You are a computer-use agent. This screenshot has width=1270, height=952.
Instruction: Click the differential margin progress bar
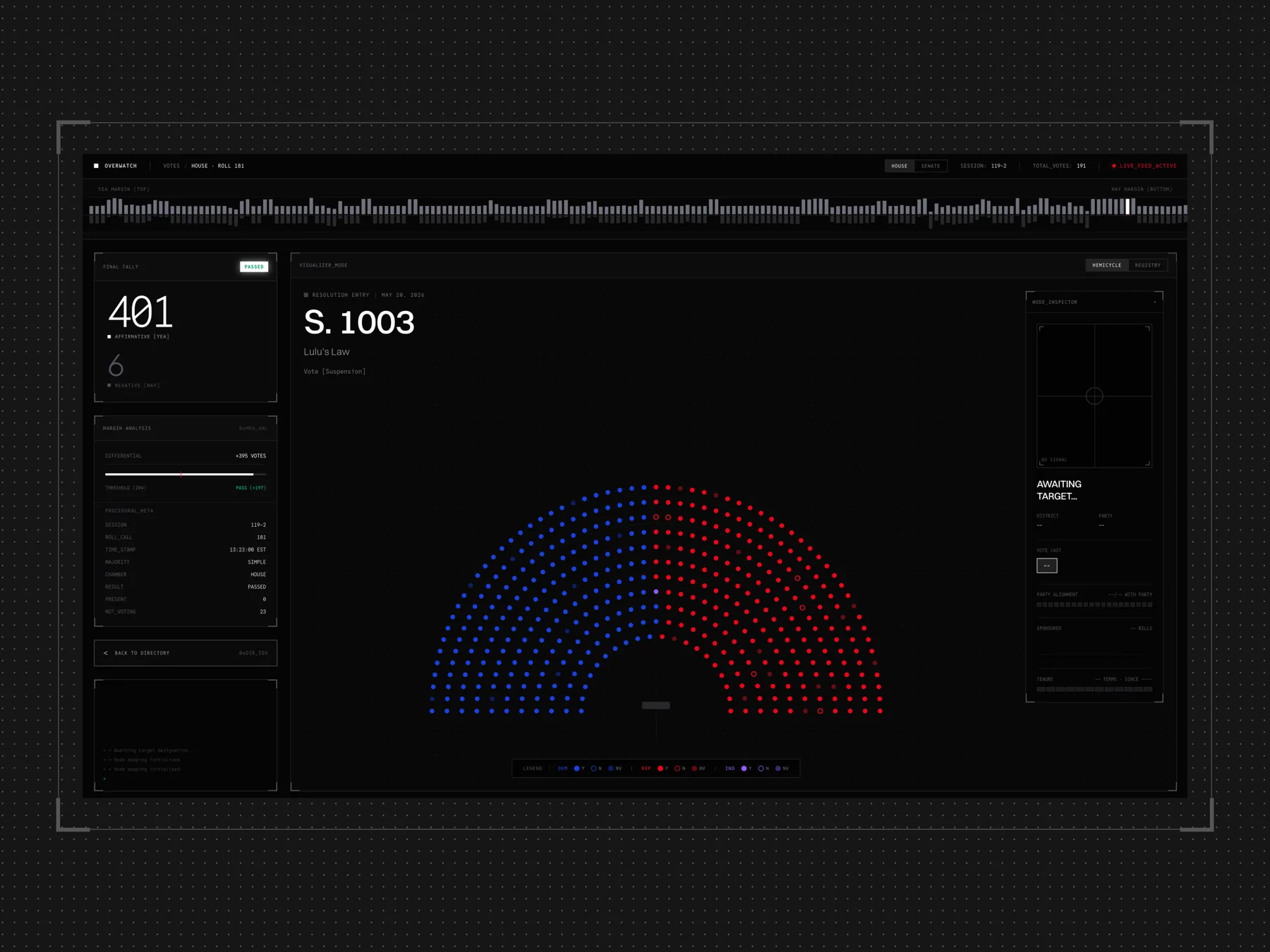tap(186, 474)
